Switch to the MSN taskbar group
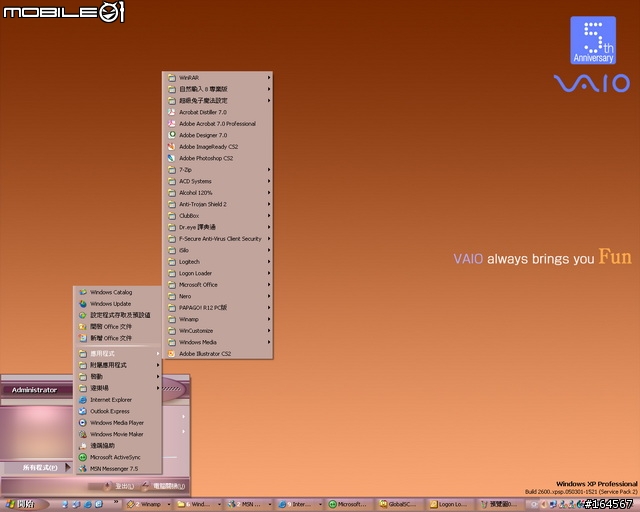 click(x=249, y=505)
